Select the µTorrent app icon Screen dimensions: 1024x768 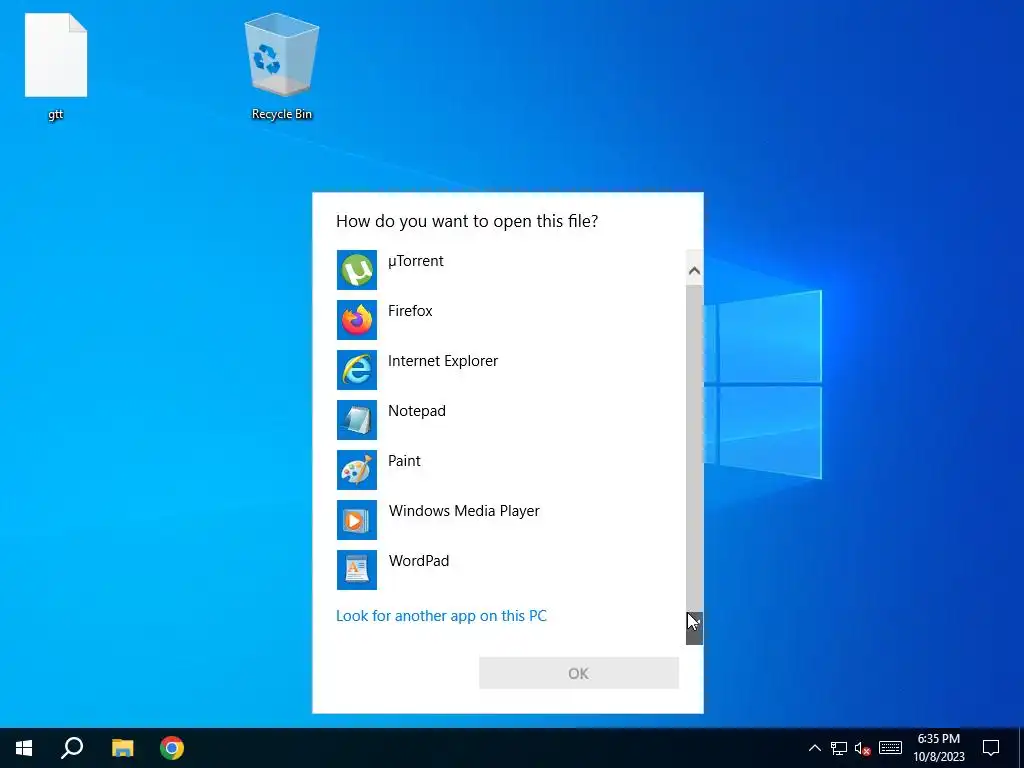[x=357, y=270]
